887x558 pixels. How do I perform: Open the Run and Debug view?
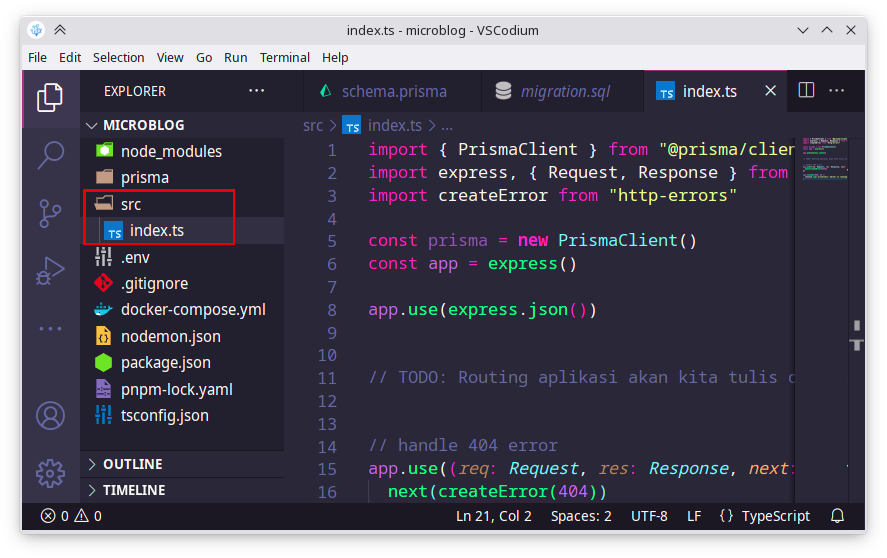click(x=50, y=270)
